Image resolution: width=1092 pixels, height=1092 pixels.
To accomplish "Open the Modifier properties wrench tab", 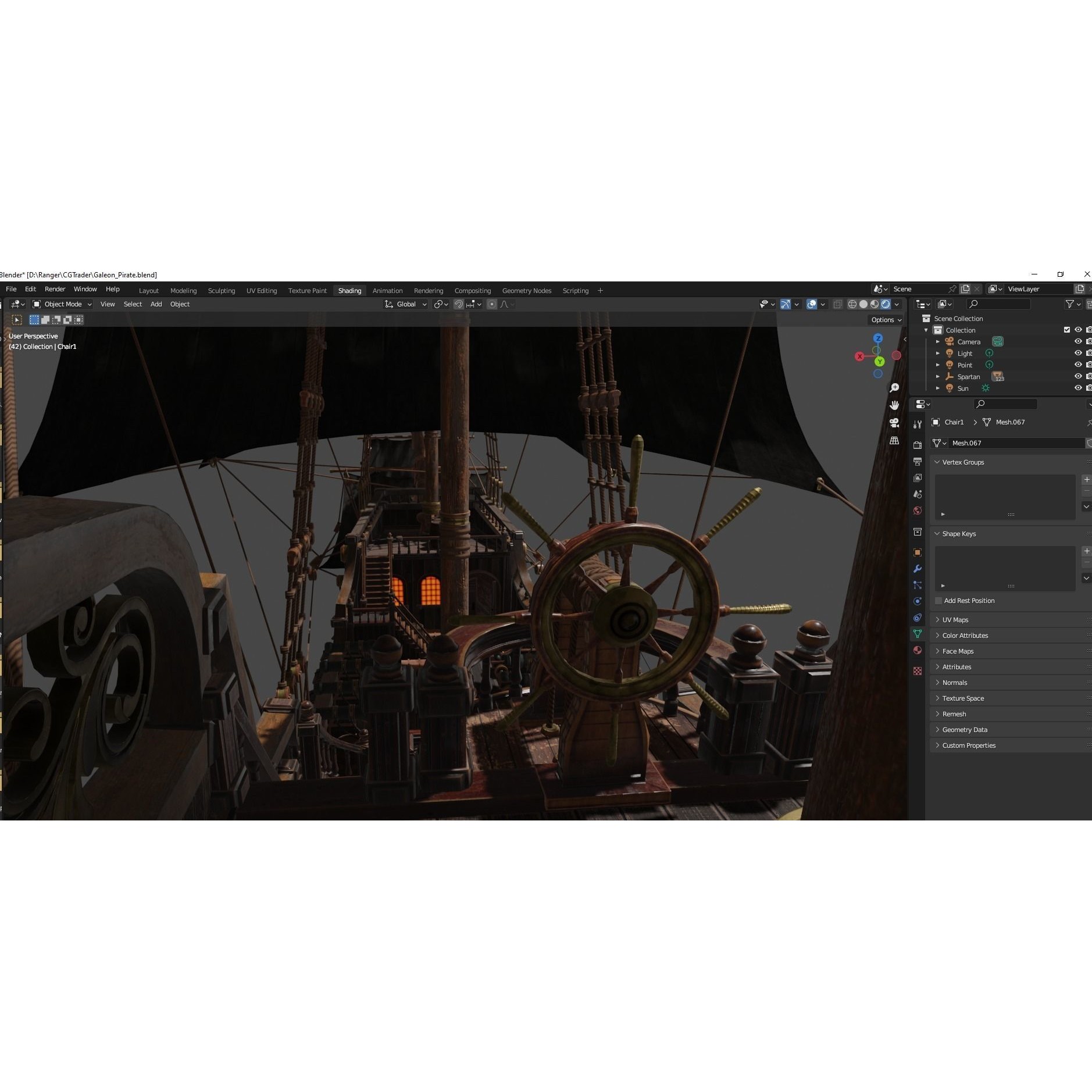I will pyautogui.click(x=918, y=567).
